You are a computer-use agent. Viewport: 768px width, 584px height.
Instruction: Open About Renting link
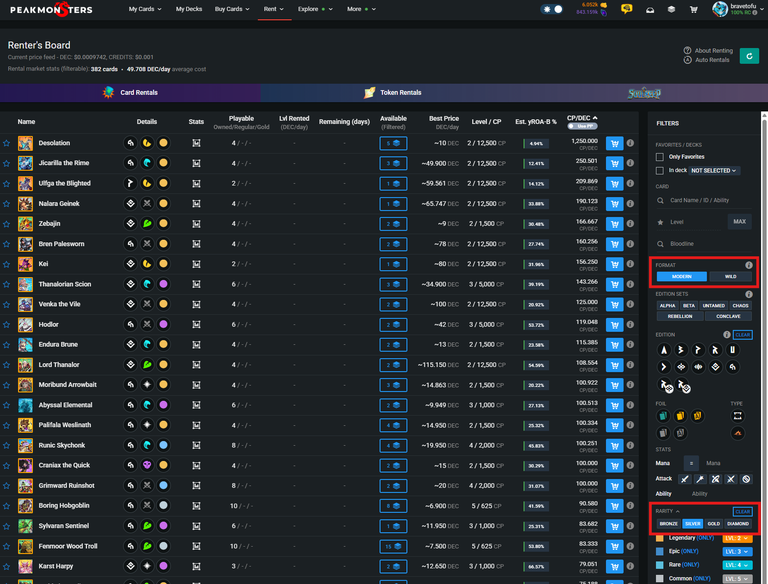click(x=708, y=50)
